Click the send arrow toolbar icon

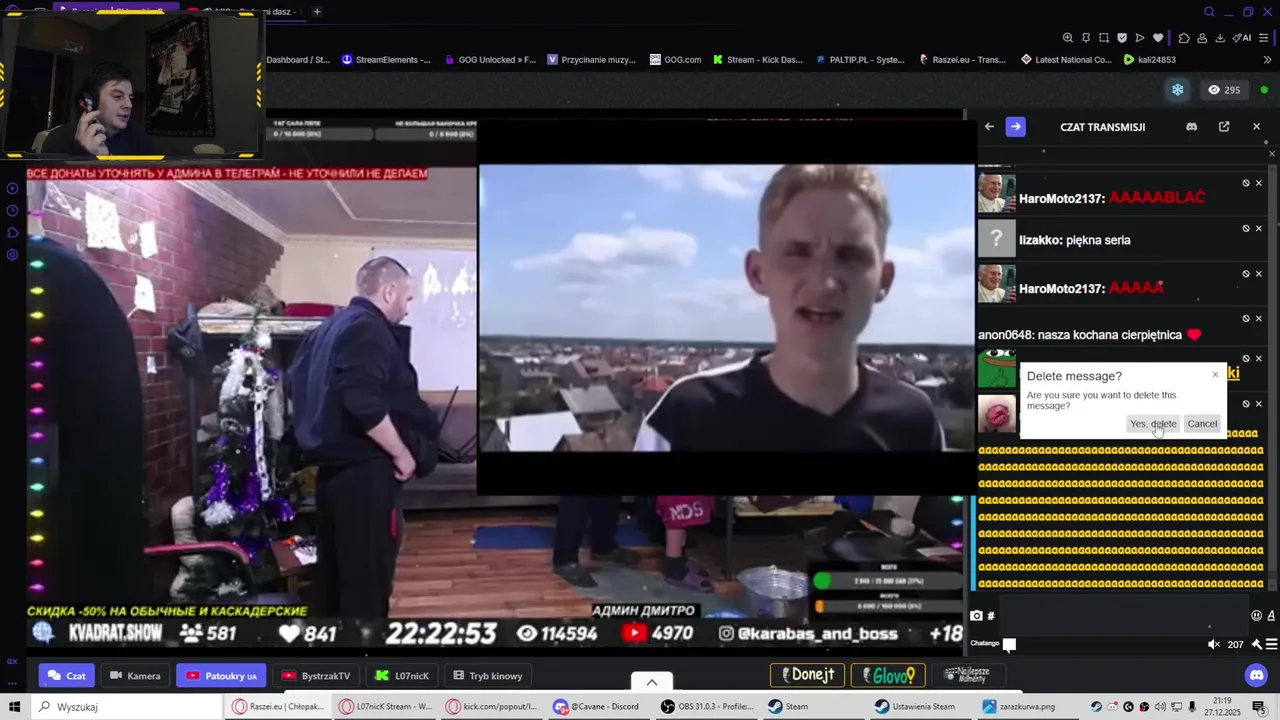tap(1140, 38)
